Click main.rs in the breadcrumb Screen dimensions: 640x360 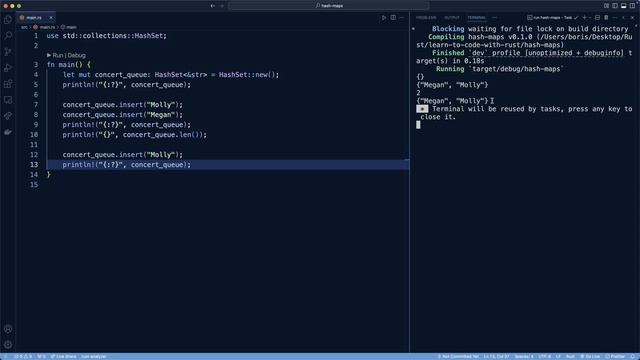click(47, 27)
